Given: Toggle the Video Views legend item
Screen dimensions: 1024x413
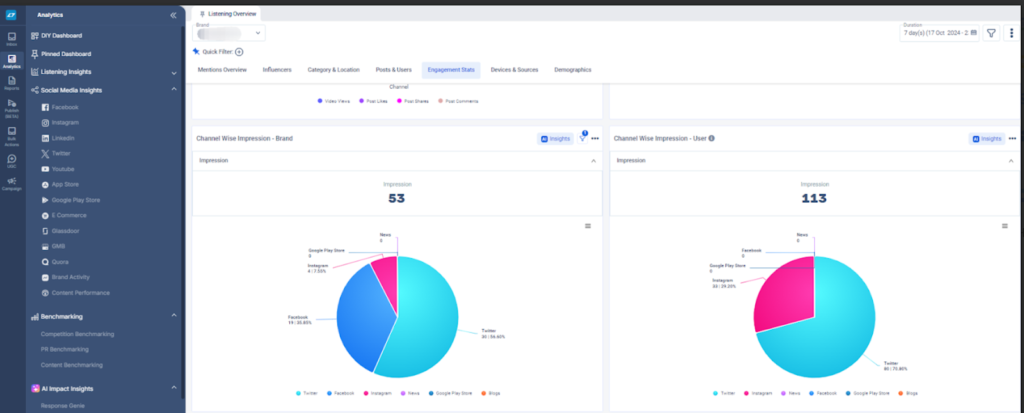Looking at the screenshot, I should tap(333, 101).
